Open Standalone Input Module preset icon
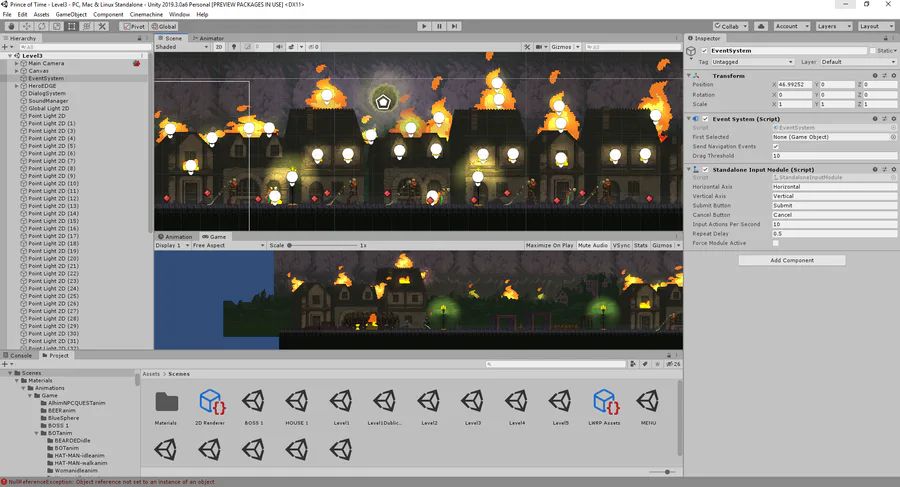This screenshot has width=900, height=487. tap(885, 170)
